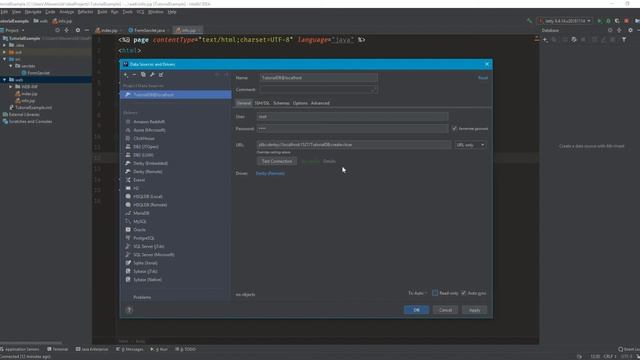640x360 pixels.
Task: Click in the Password field
Action: pyautogui.click(x=352, y=129)
